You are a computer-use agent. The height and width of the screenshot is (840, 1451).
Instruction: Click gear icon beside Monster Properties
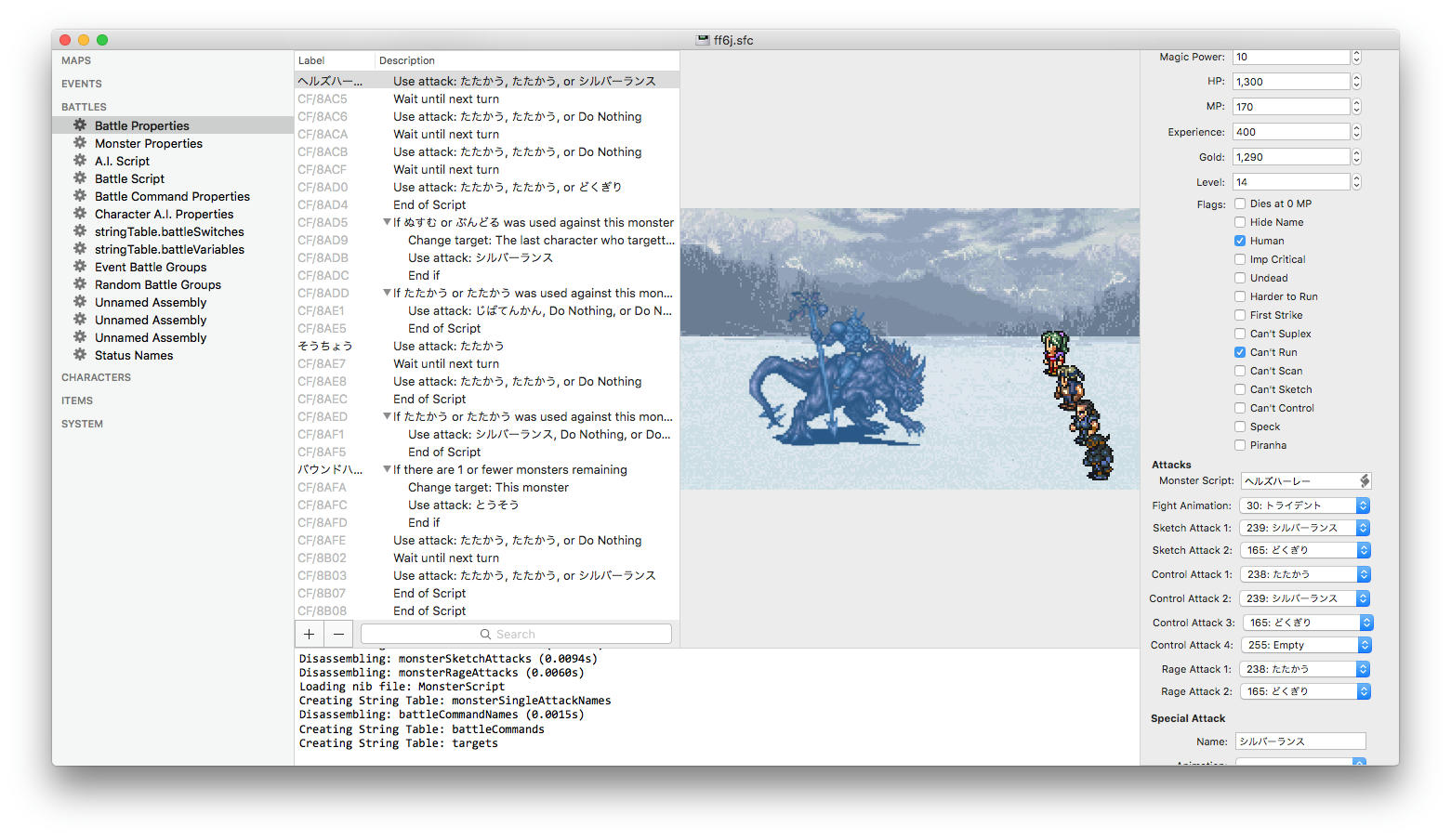(x=80, y=143)
